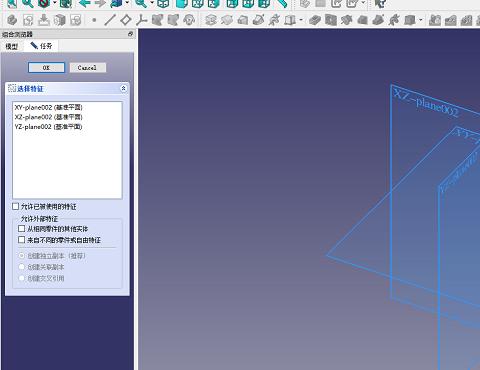Create local coordinate system icon
Image resolution: width=480 pixels, height=370 pixels.
point(142,20)
